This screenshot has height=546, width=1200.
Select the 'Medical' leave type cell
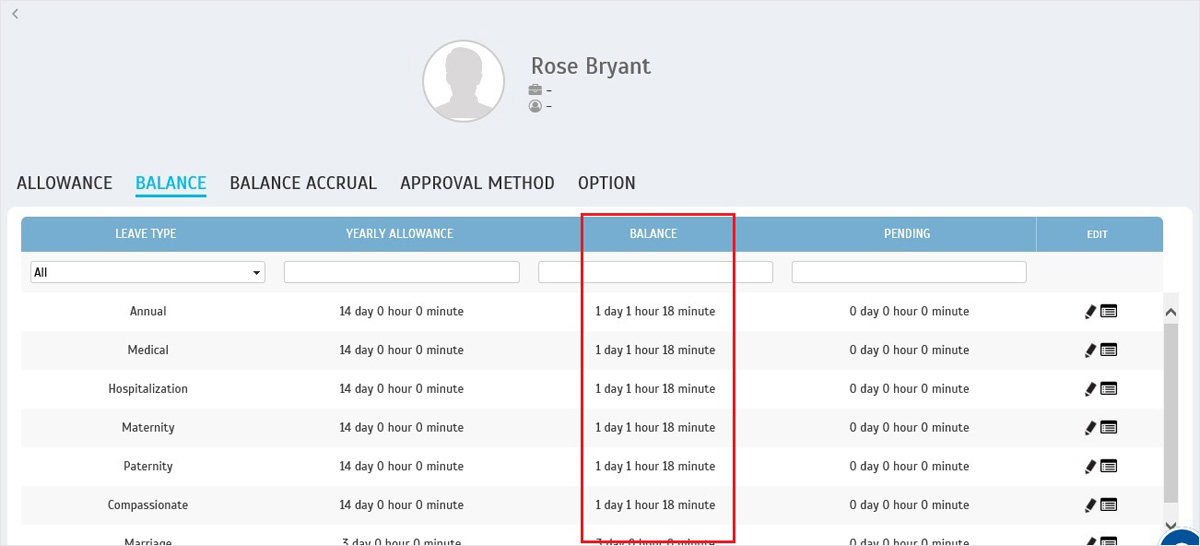[x=148, y=351]
